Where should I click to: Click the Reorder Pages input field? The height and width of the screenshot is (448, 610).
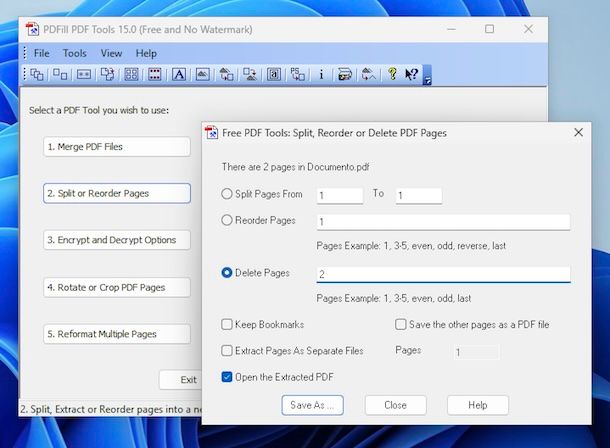(443, 222)
